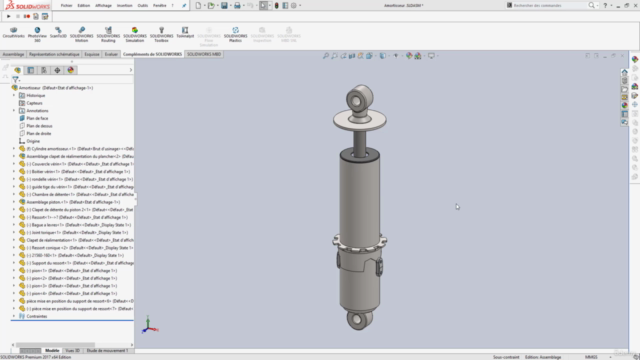Screen dimensions: 640x360
Task: Toggle SOLIDWORKS Simulation add-in
Action: pos(135,34)
